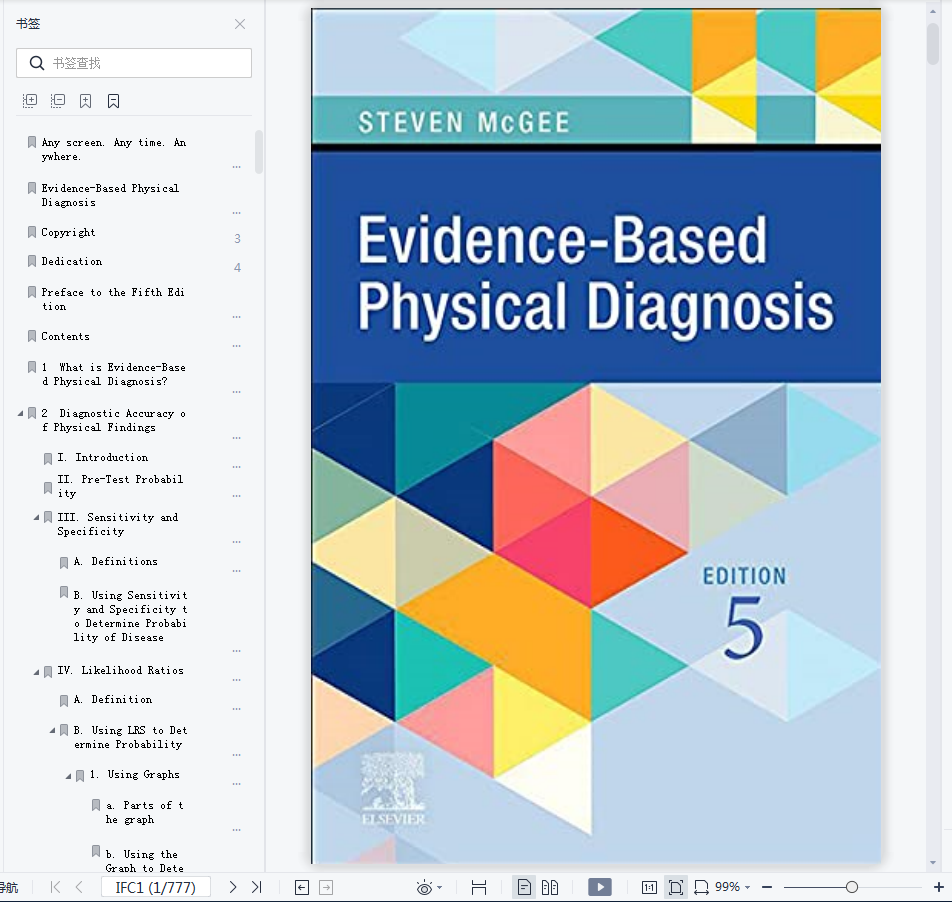Open the 99% zoom level dropdown
This screenshot has width=952, height=902.
(747, 887)
